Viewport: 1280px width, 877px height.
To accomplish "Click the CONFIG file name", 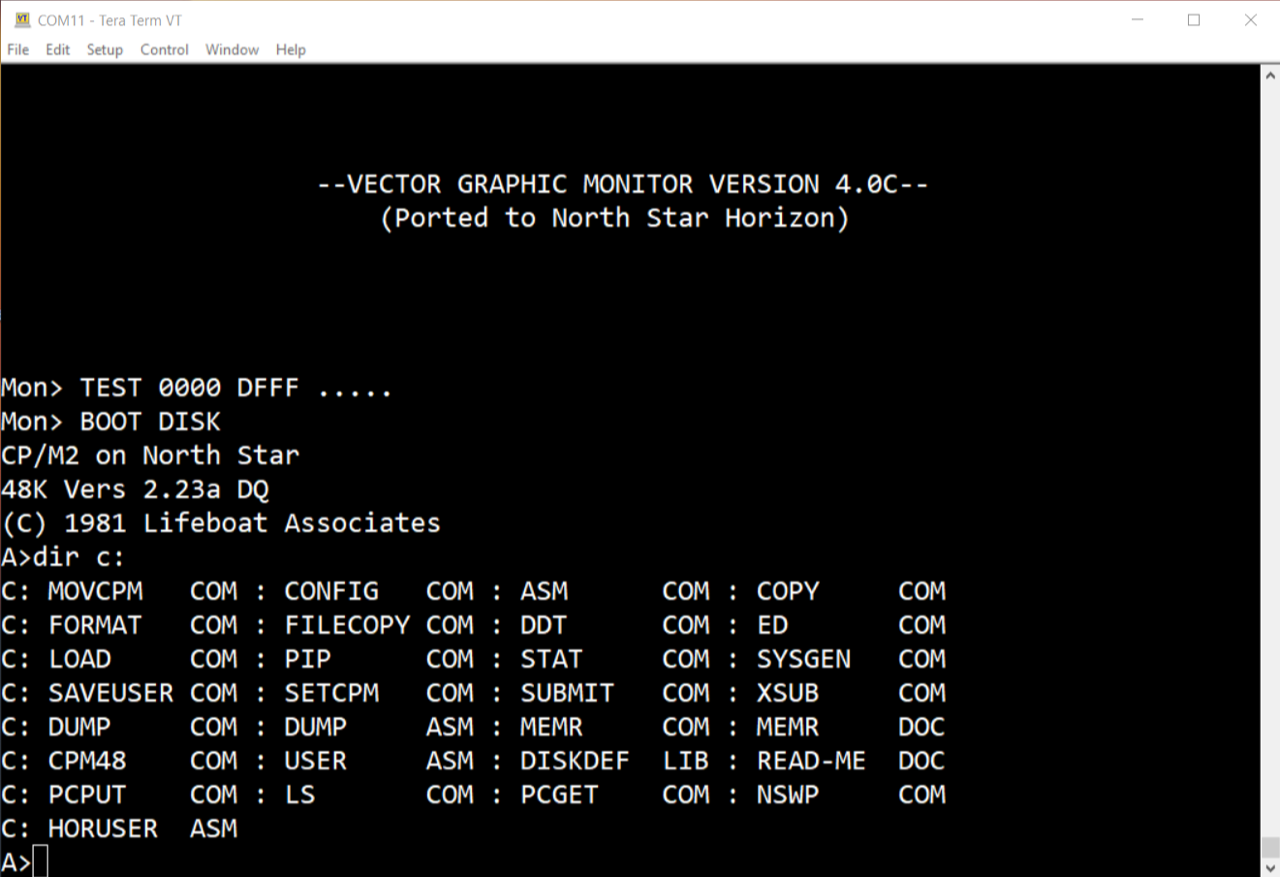I will 331,592.
